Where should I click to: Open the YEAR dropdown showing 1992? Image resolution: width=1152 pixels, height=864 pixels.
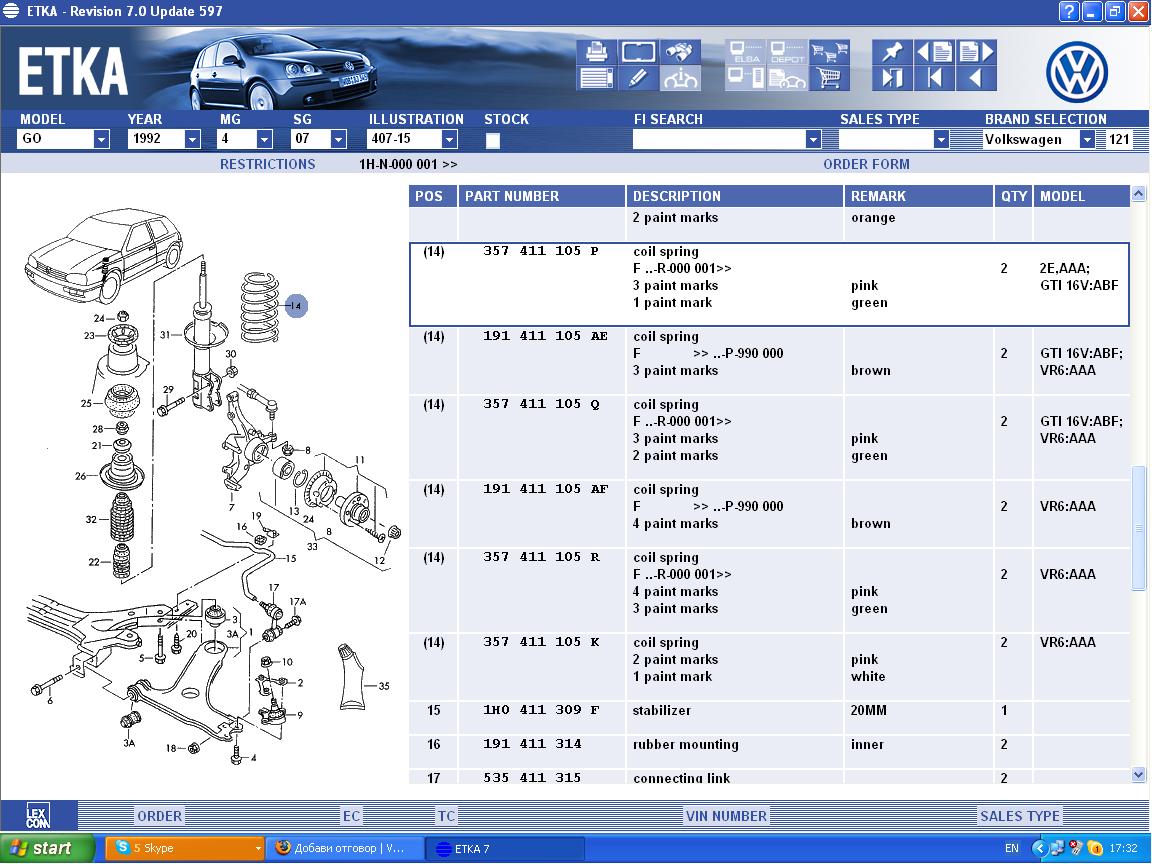click(x=192, y=140)
